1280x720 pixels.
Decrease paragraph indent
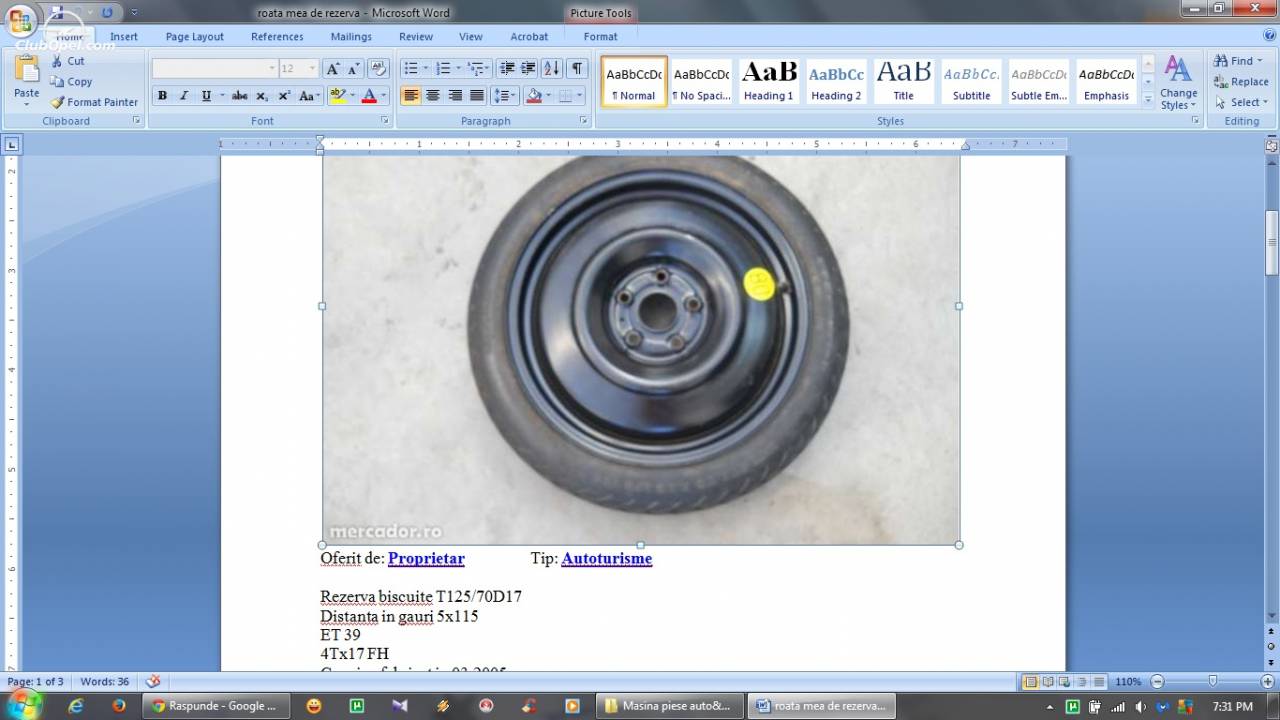(507, 69)
